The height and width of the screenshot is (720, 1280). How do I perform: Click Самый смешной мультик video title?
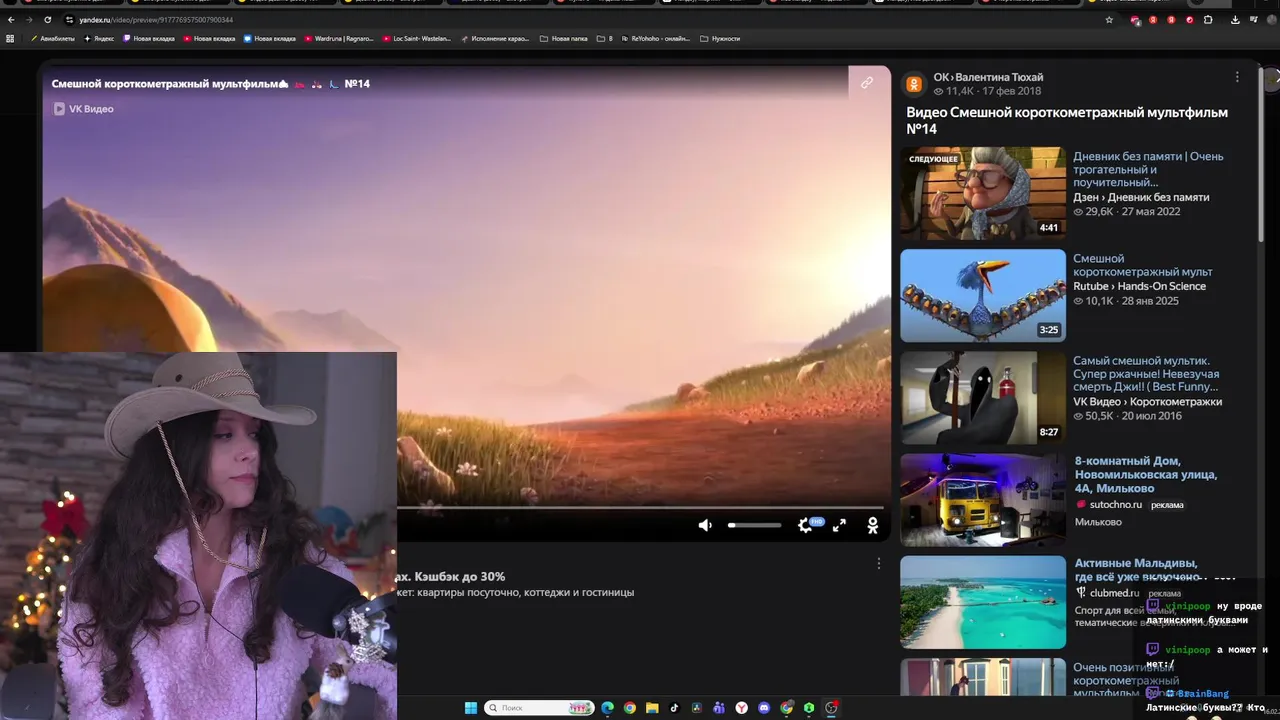1146,374
